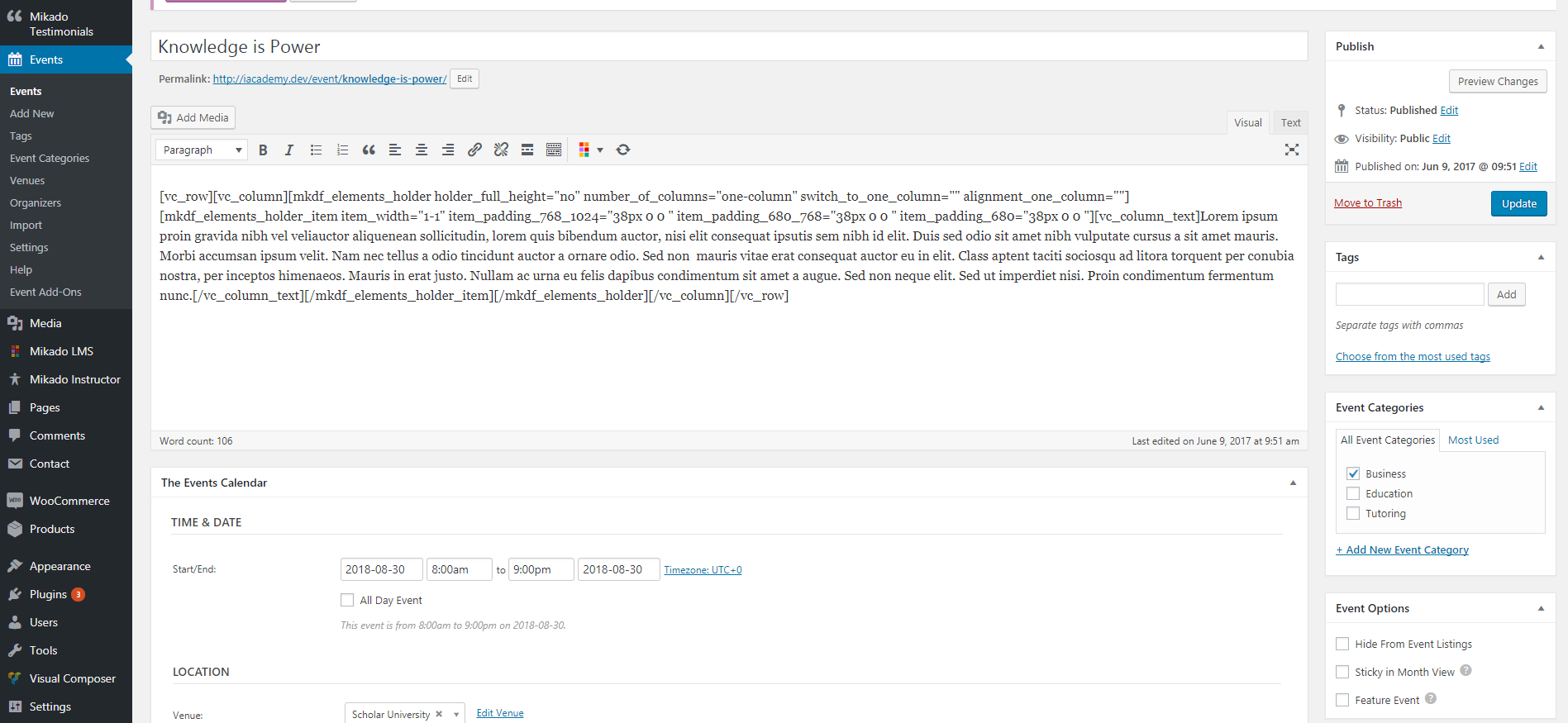Click the Update button
Image resolution: width=1568 pixels, height=723 pixels.
1519,203
